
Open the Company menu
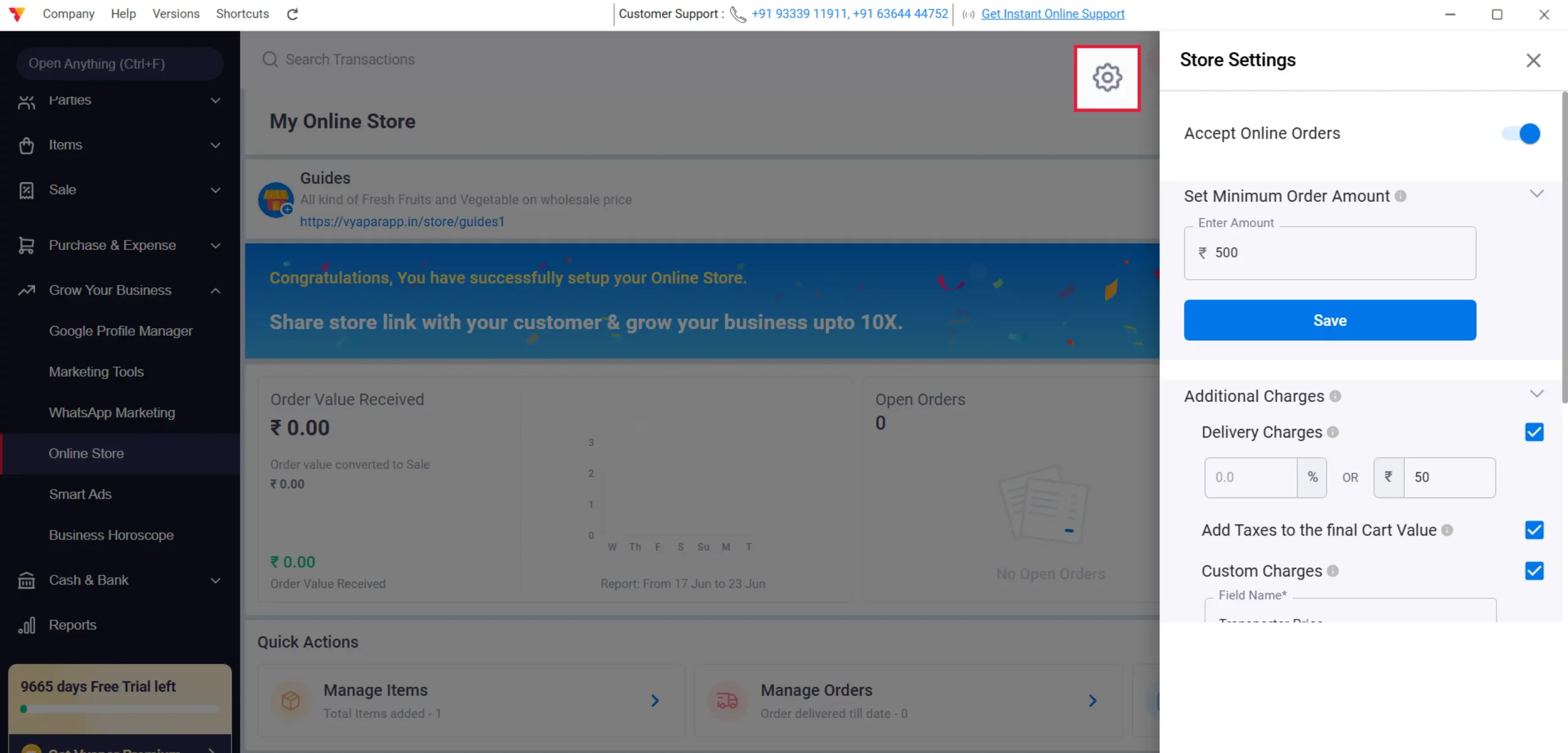(69, 13)
